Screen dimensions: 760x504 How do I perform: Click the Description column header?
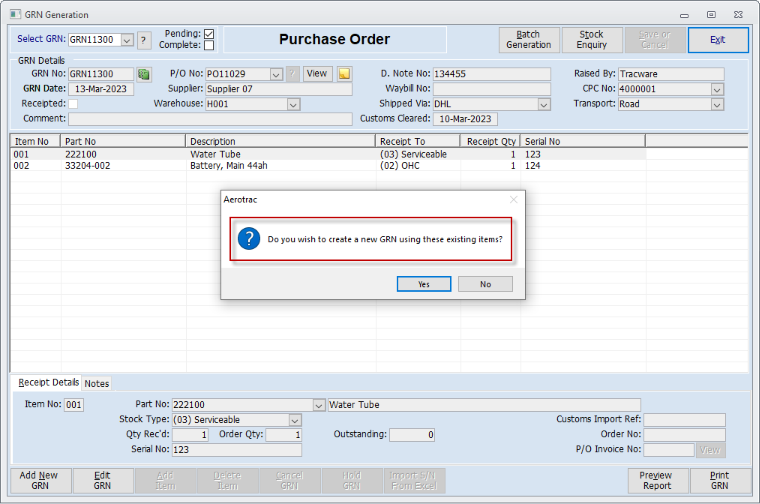[x=281, y=142]
